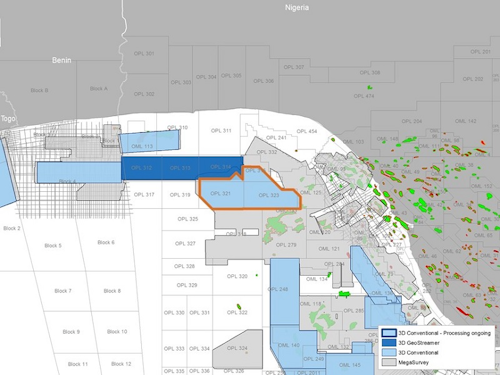The height and width of the screenshot is (375, 500).
Task: Select the OPL 302 block label
Action: [144, 94]
